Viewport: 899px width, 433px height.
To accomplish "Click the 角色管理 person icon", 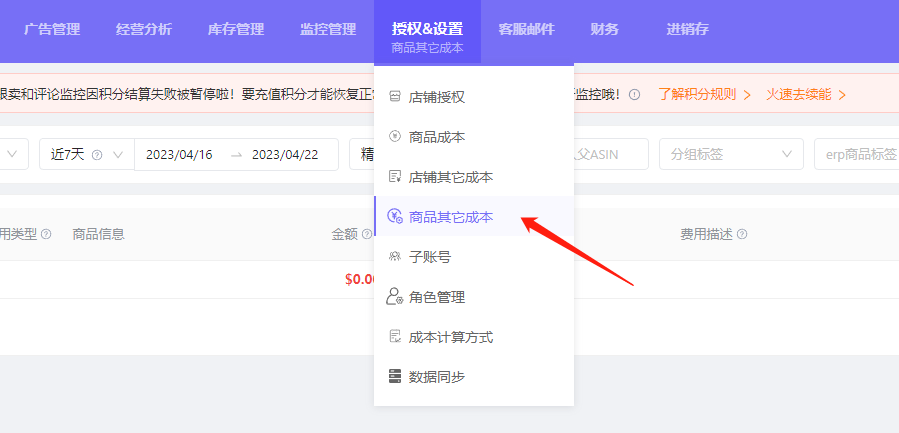I will click(395, 297).
